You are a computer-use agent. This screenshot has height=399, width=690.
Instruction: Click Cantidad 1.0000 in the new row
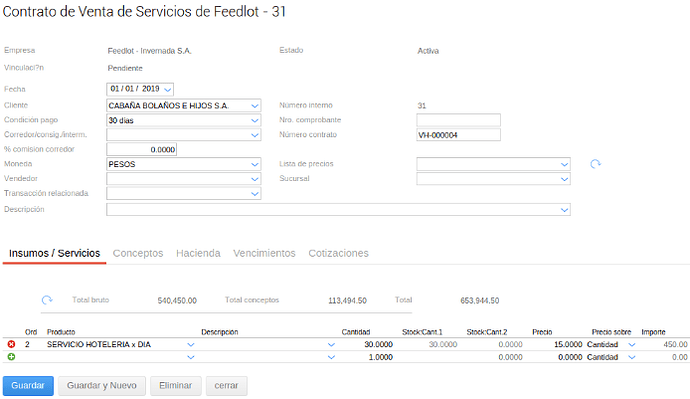[x=381, y=357]
